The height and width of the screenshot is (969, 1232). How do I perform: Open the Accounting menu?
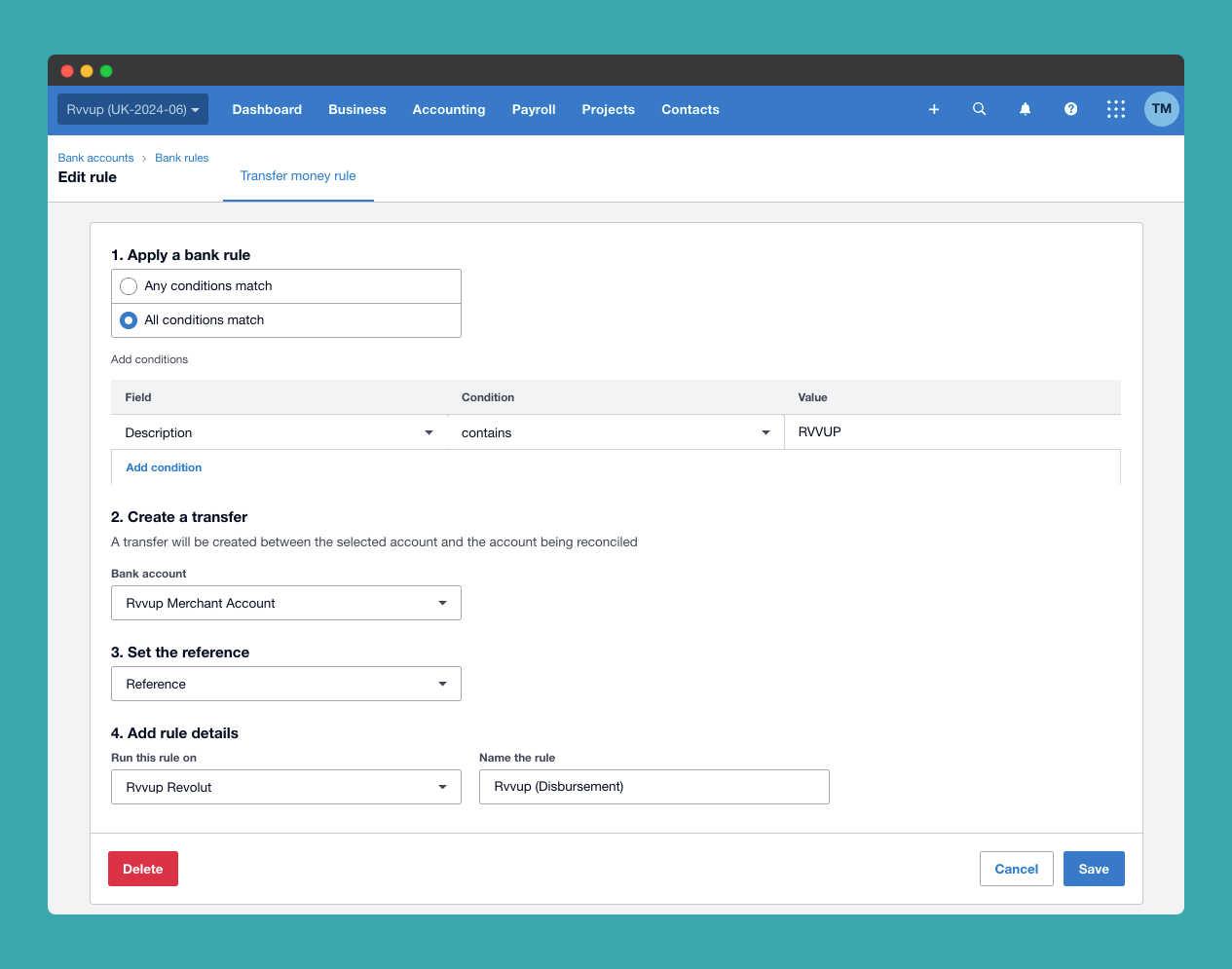pos(448,109)
